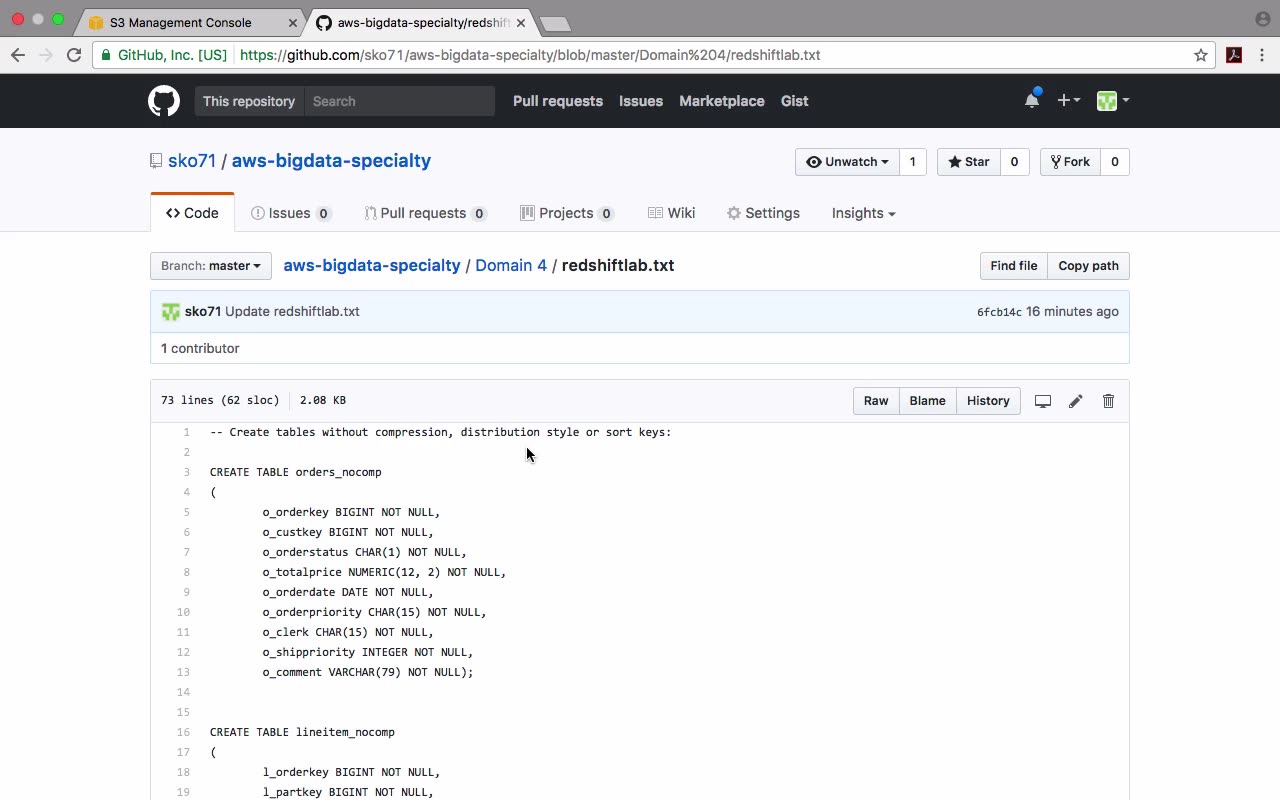Click the Copy path button
The height and width of the screenshot is (800, 1280).
point(1088,266)
